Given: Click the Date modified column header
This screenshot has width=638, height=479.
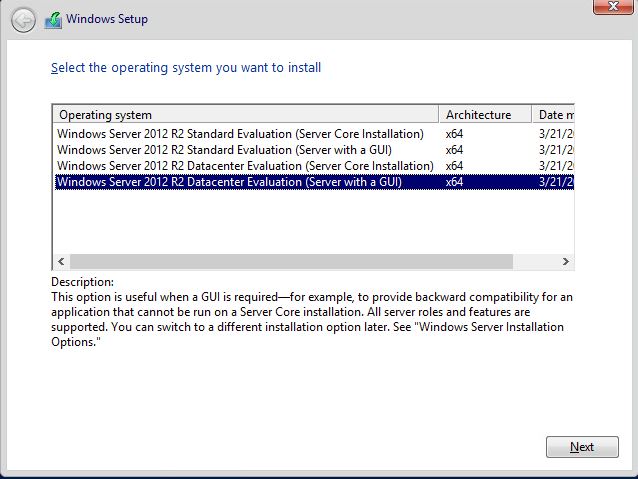Looking at the screenshot, I should 554,114.
